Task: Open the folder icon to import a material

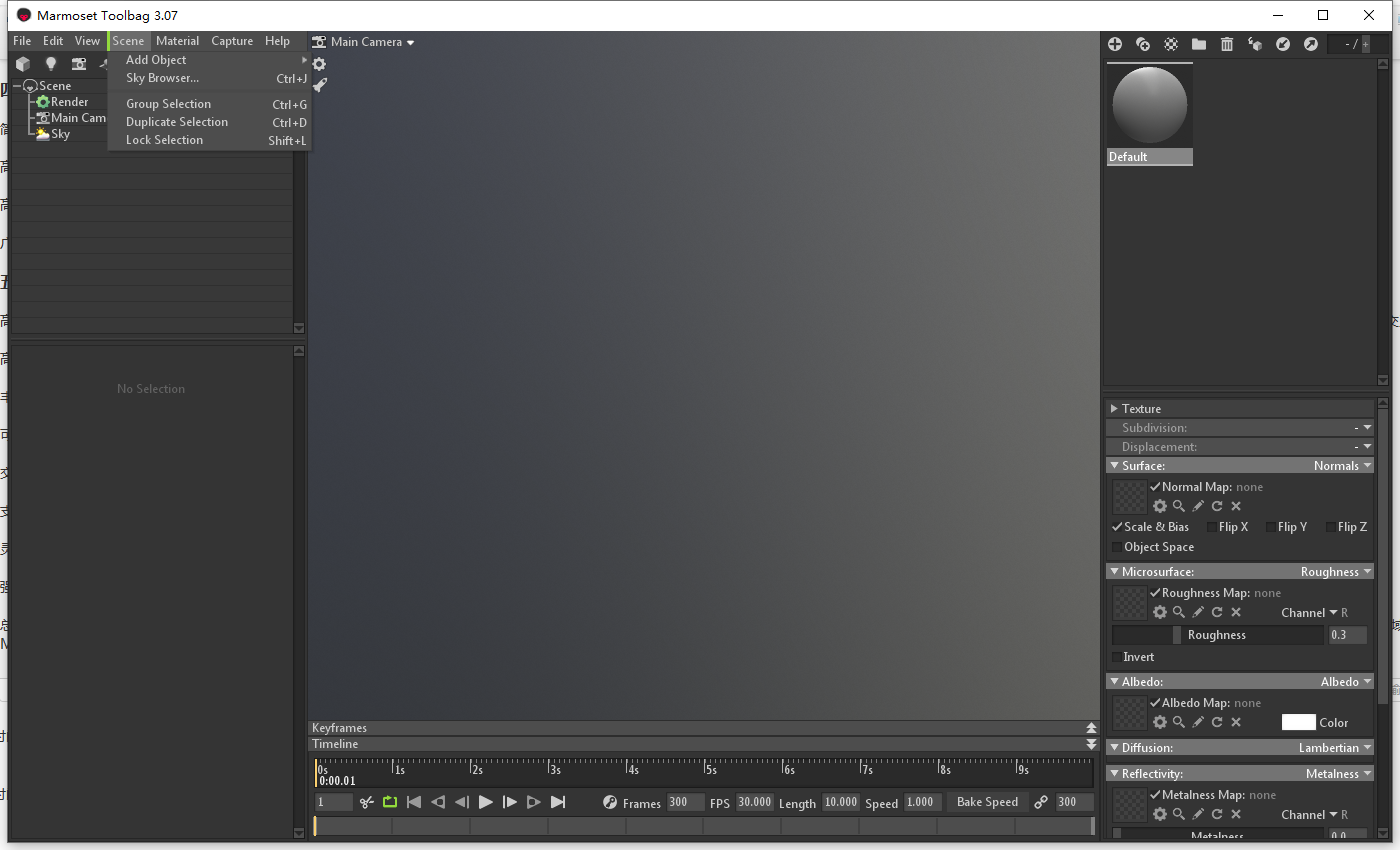Action: tap(1199, 44)
